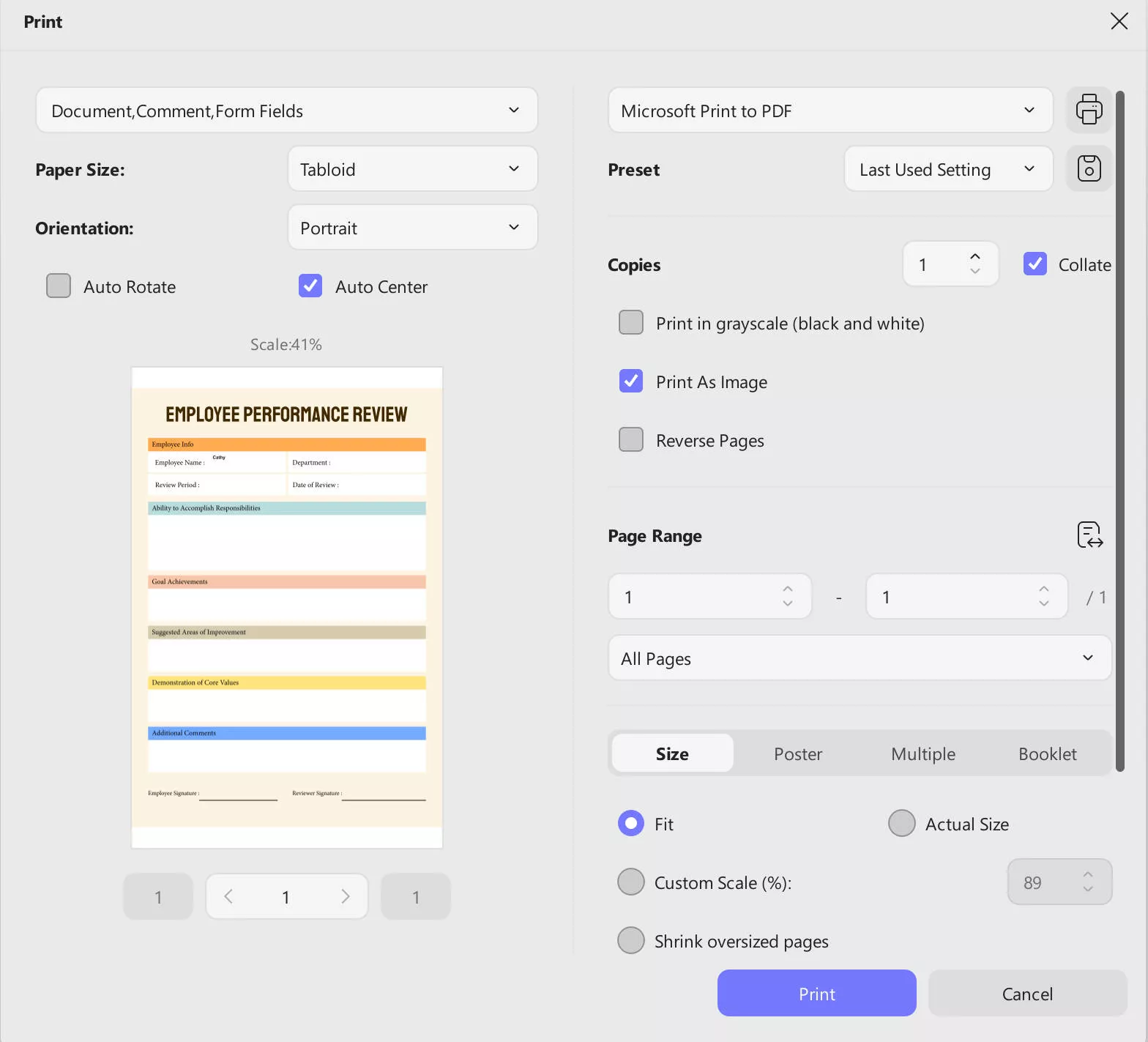Click the preview current page number field

[287, 896]
